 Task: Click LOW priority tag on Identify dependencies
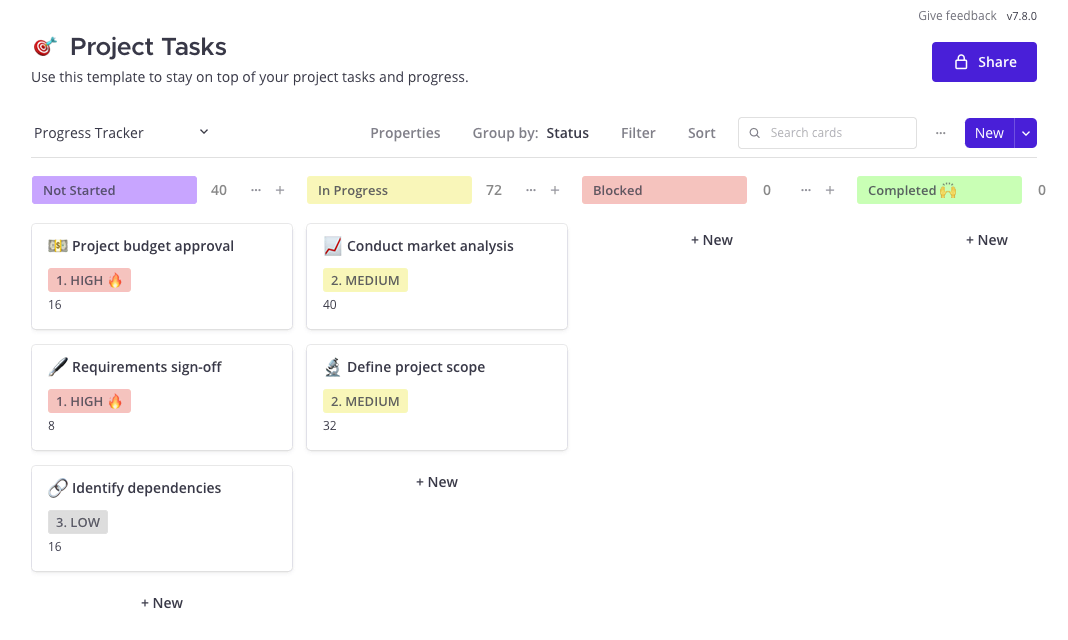tap(78, 522)
